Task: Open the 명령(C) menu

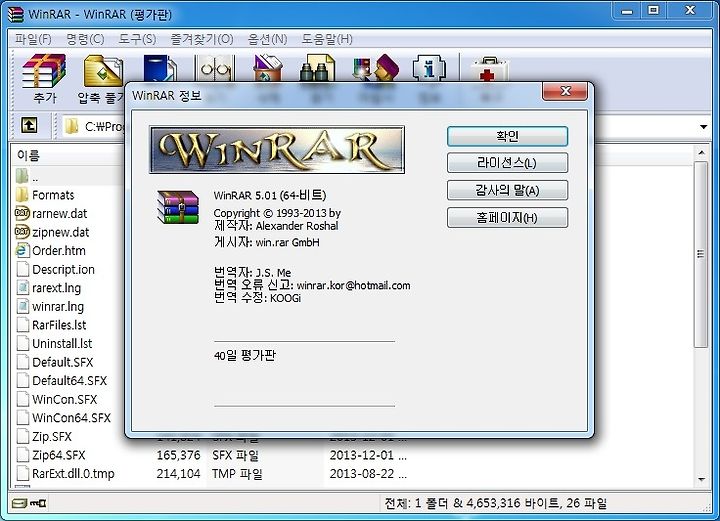Action: coord(85,39)
